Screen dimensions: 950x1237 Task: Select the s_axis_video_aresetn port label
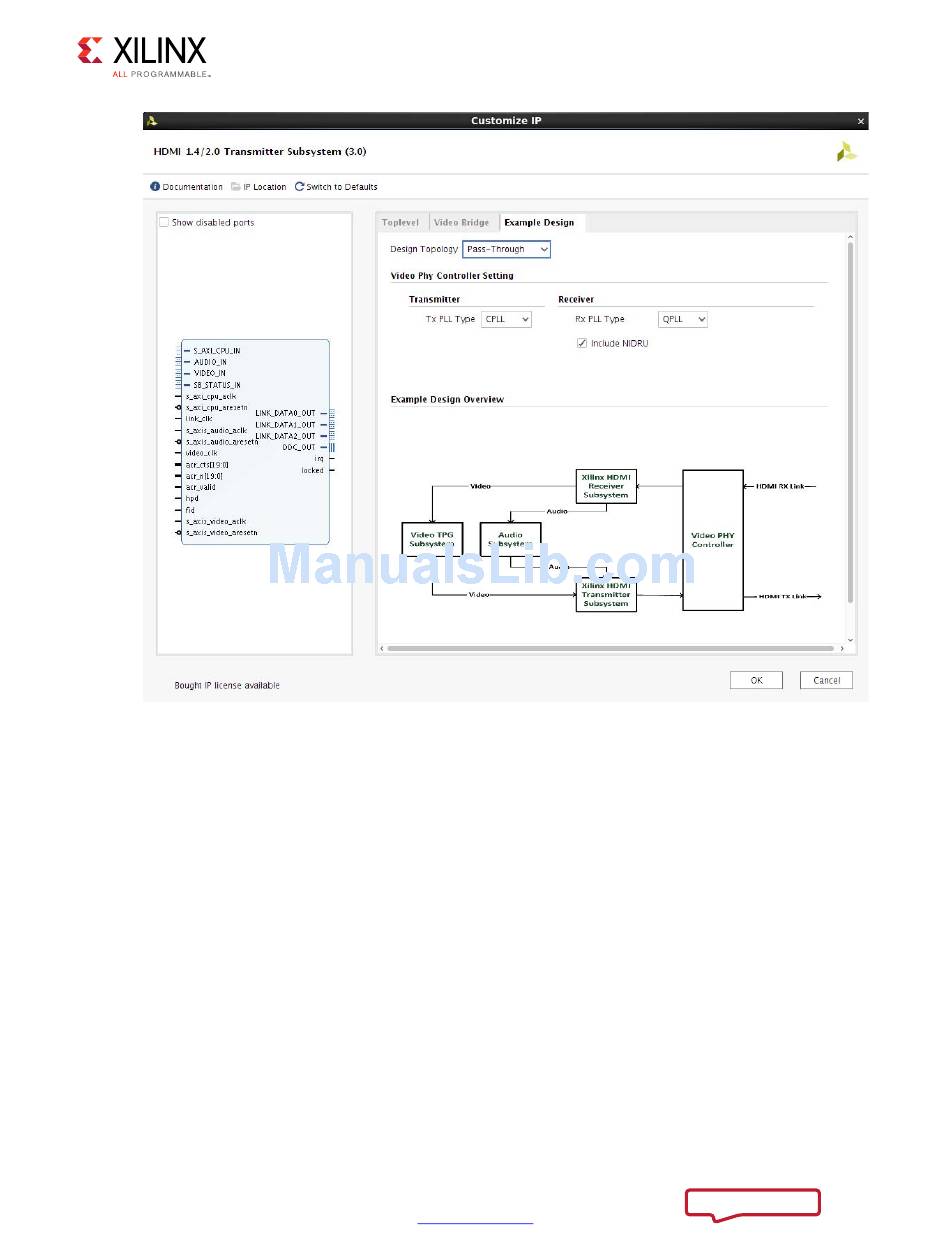coord(221,533)
